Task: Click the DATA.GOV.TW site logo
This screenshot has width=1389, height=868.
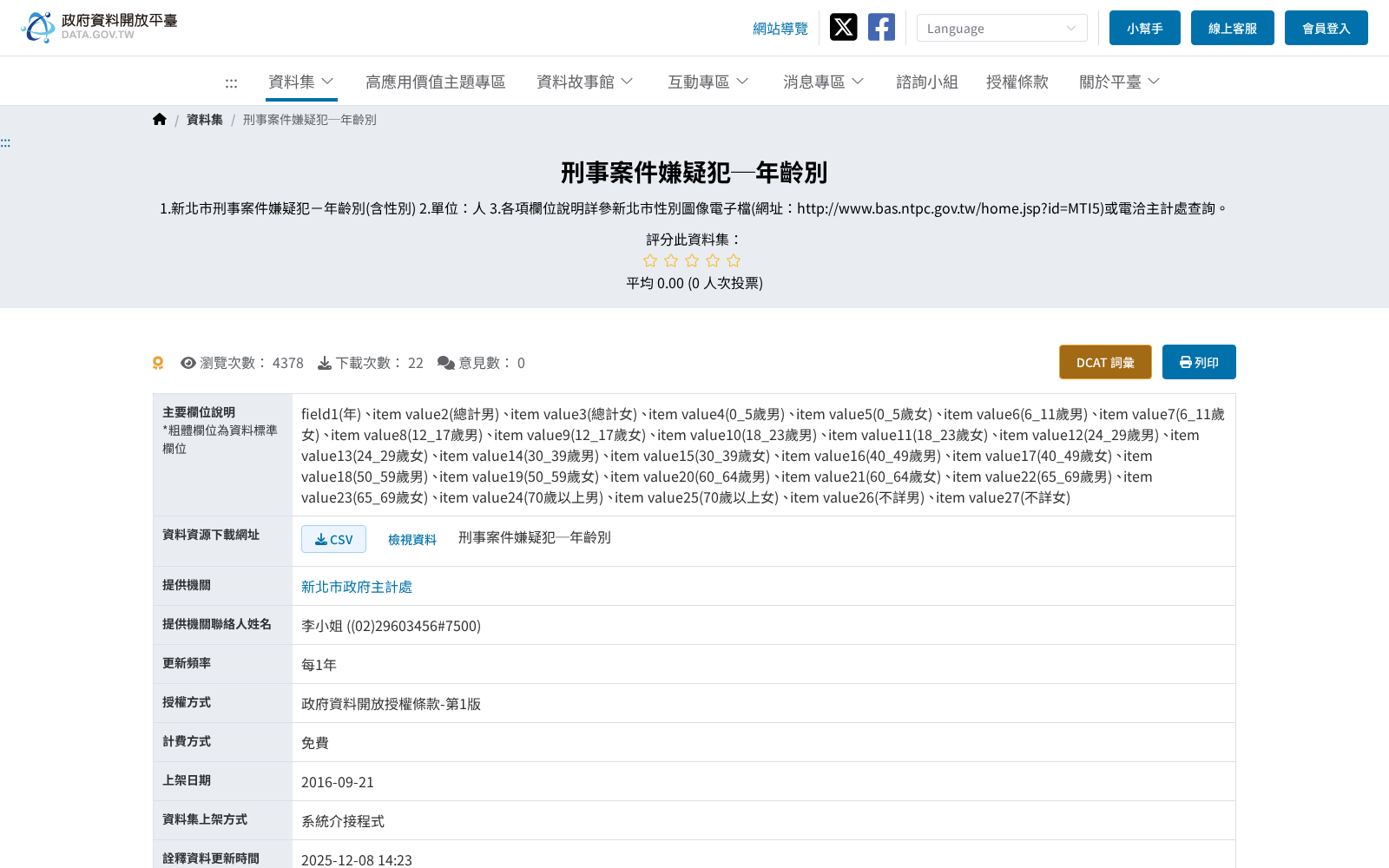Action: [x=99, y=27]
